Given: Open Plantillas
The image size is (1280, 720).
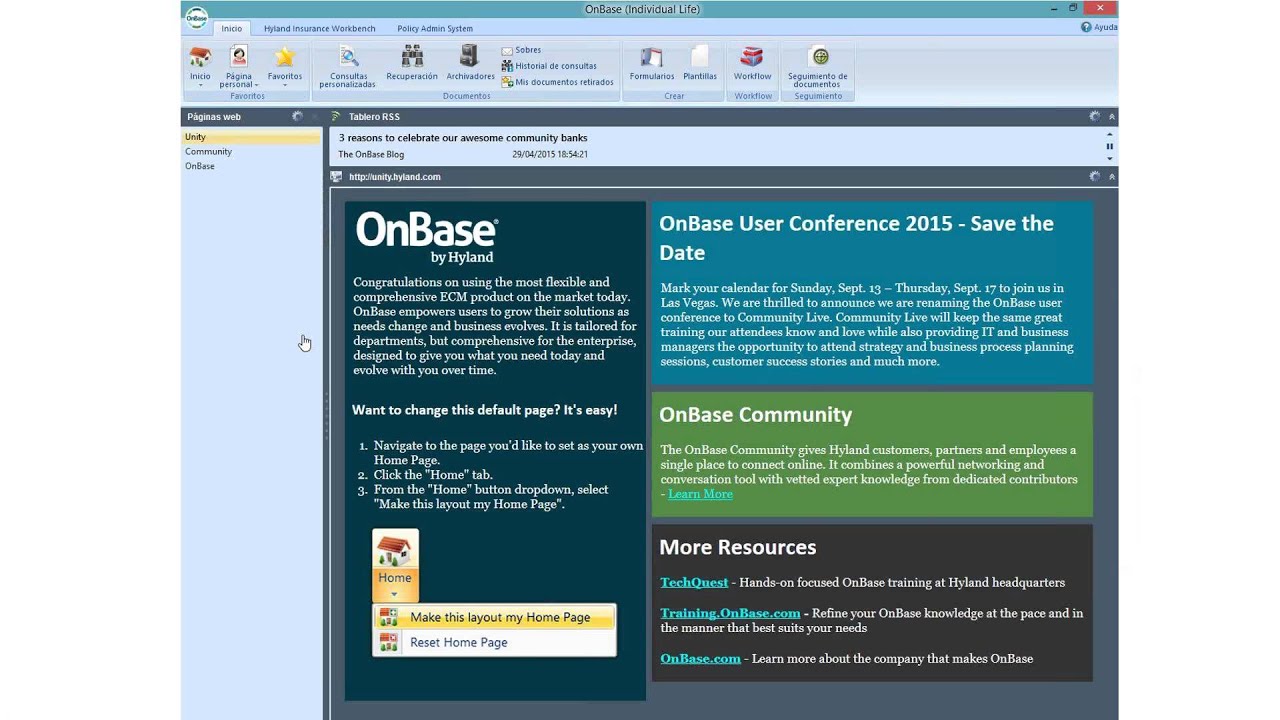Looking at the screenshot, I should [700, 63].
